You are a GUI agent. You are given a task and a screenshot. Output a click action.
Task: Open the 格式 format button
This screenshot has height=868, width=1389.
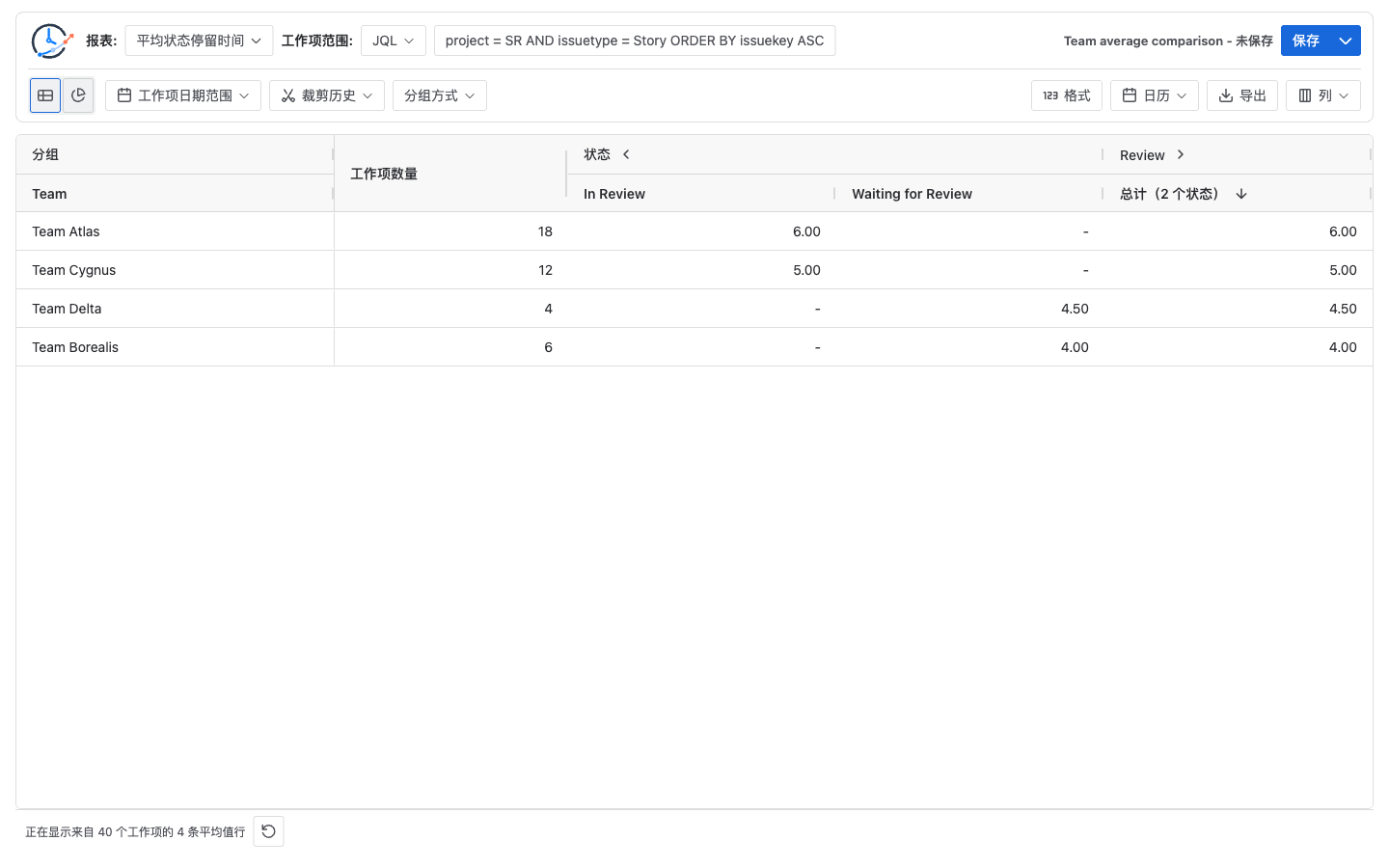(1067, 95)
